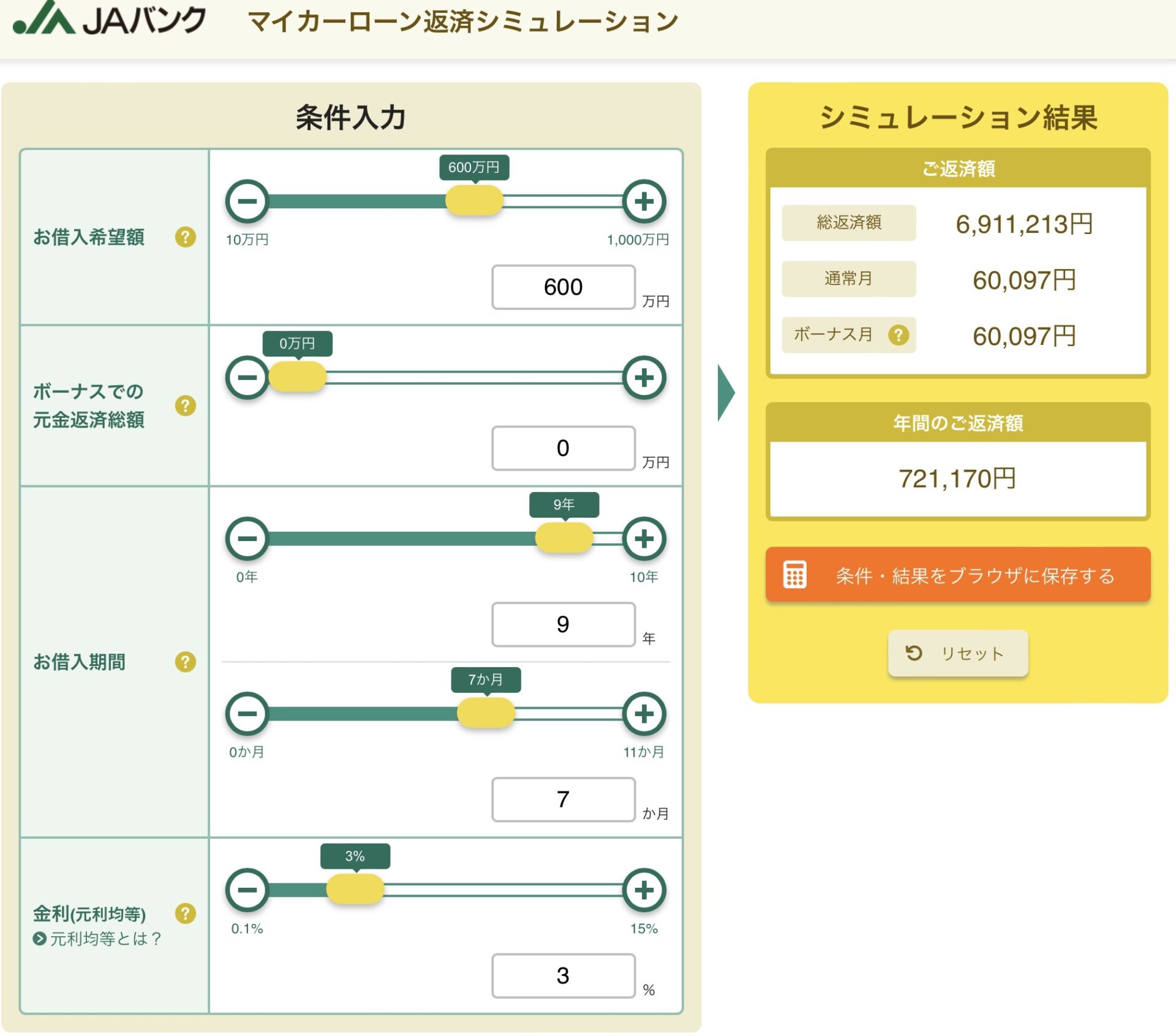Click the 7か月 slider handle
This screenshot has height=1036, width=1176.
point(486,713)
